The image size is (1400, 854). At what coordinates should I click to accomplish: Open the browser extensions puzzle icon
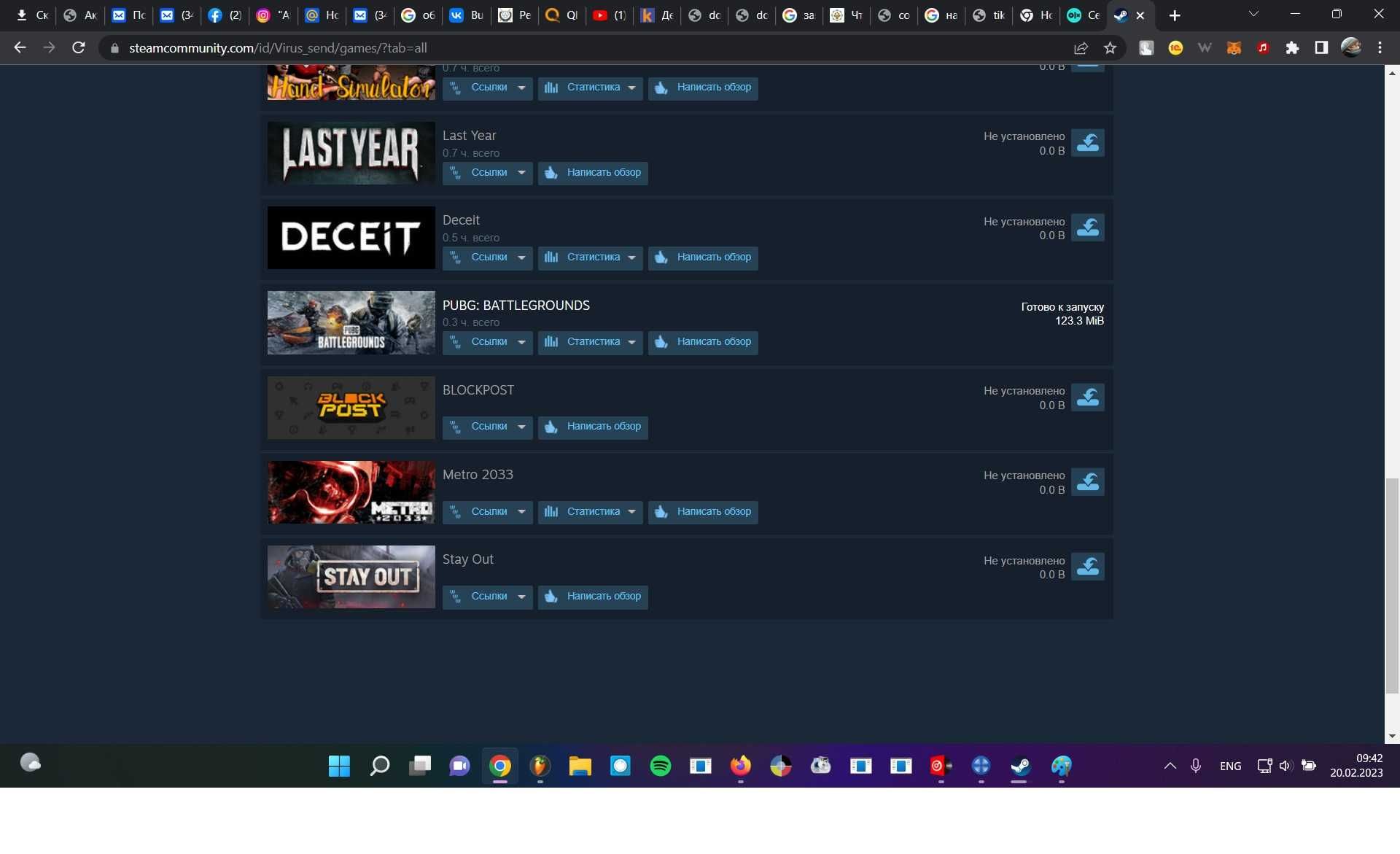[x=1292, y=48]
